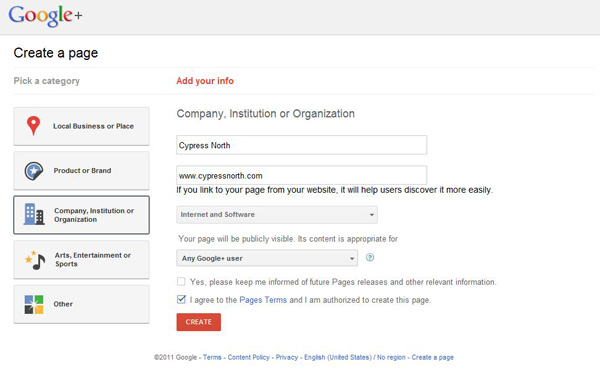
Task: Choose the colored squares Other icon
Action: click(x=34, y=304)
